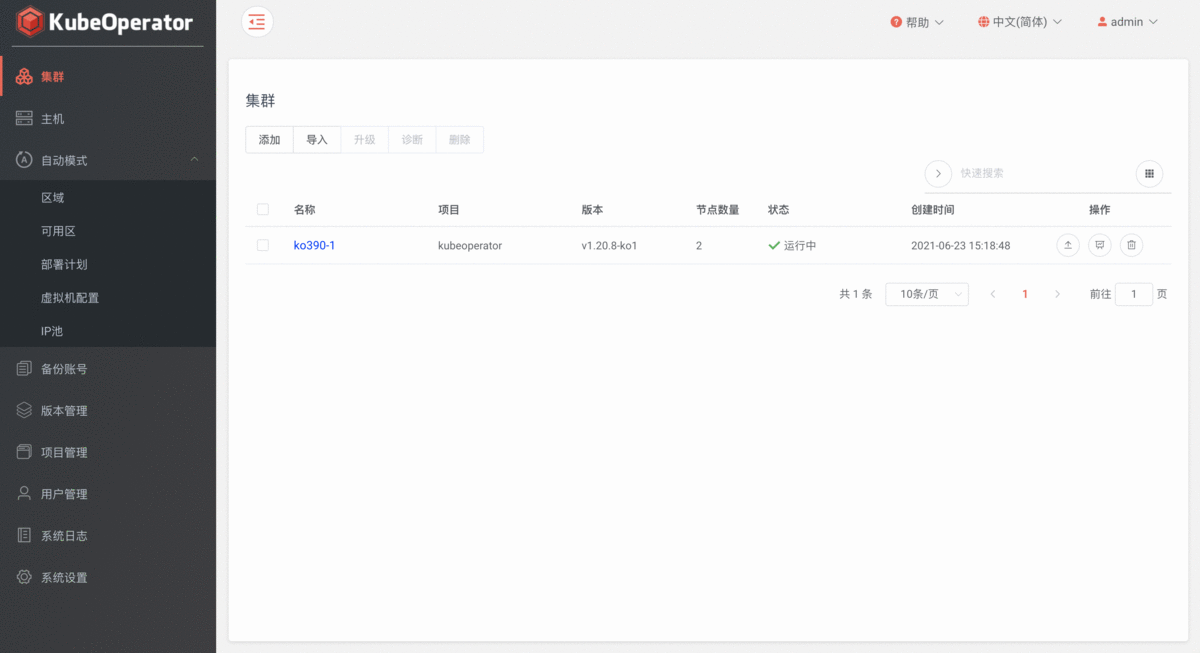
Task: Open the 帮助 help dropdown
Action: pyautogui.click(x=917, y=22)
